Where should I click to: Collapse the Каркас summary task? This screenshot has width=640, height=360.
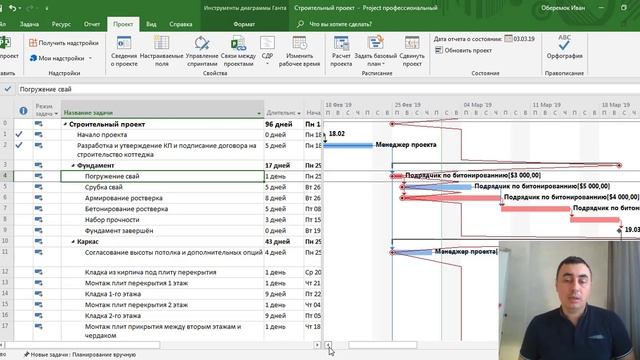click(73, 242)
